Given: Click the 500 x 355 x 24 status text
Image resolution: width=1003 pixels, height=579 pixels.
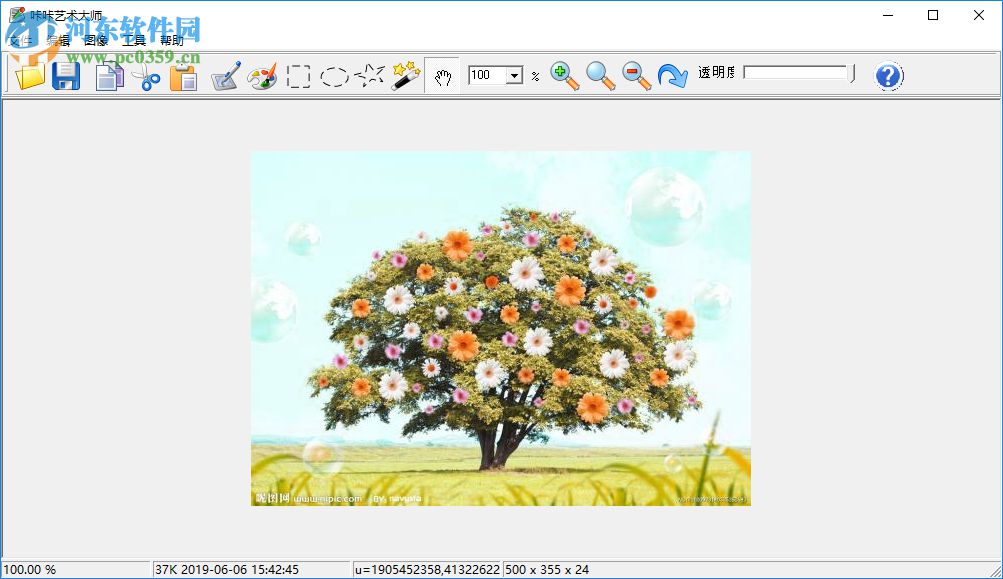Looking at the screenshot, I should pos(547,569).
